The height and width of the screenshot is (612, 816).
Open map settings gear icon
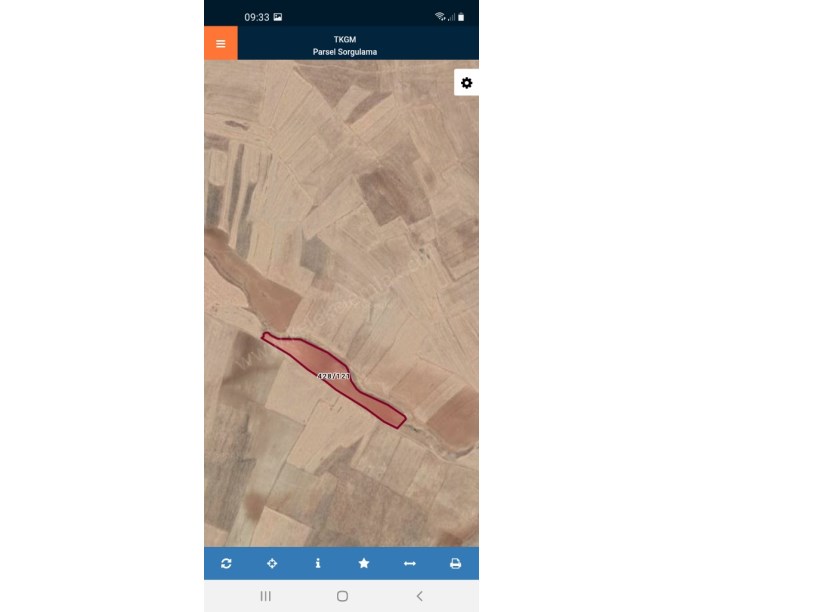coord(466,83)
